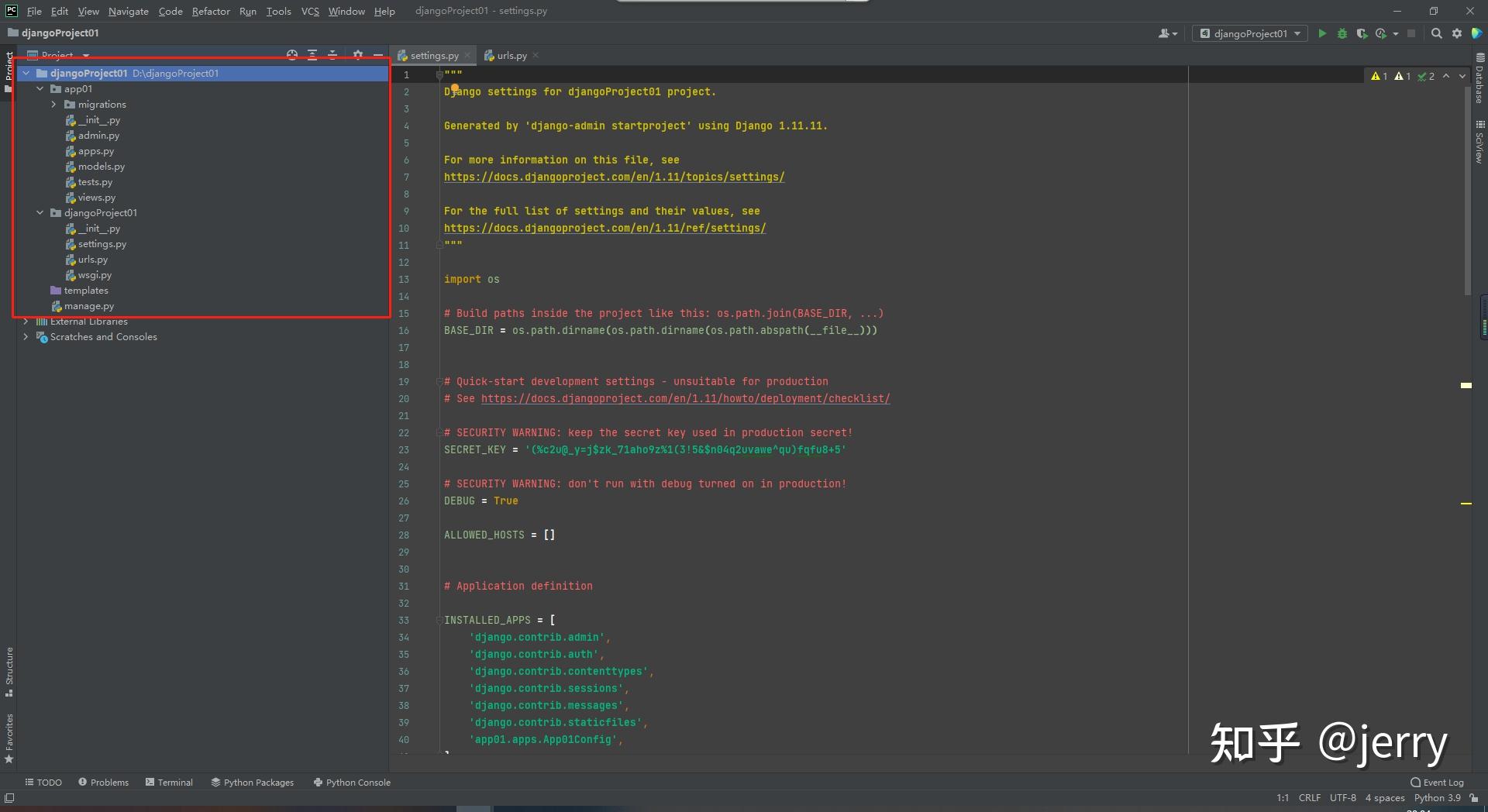Run with coverage using shield icon
The height and width of the screenshot is (812, 1488).
pyautogui.click(x=1362, y=33)
